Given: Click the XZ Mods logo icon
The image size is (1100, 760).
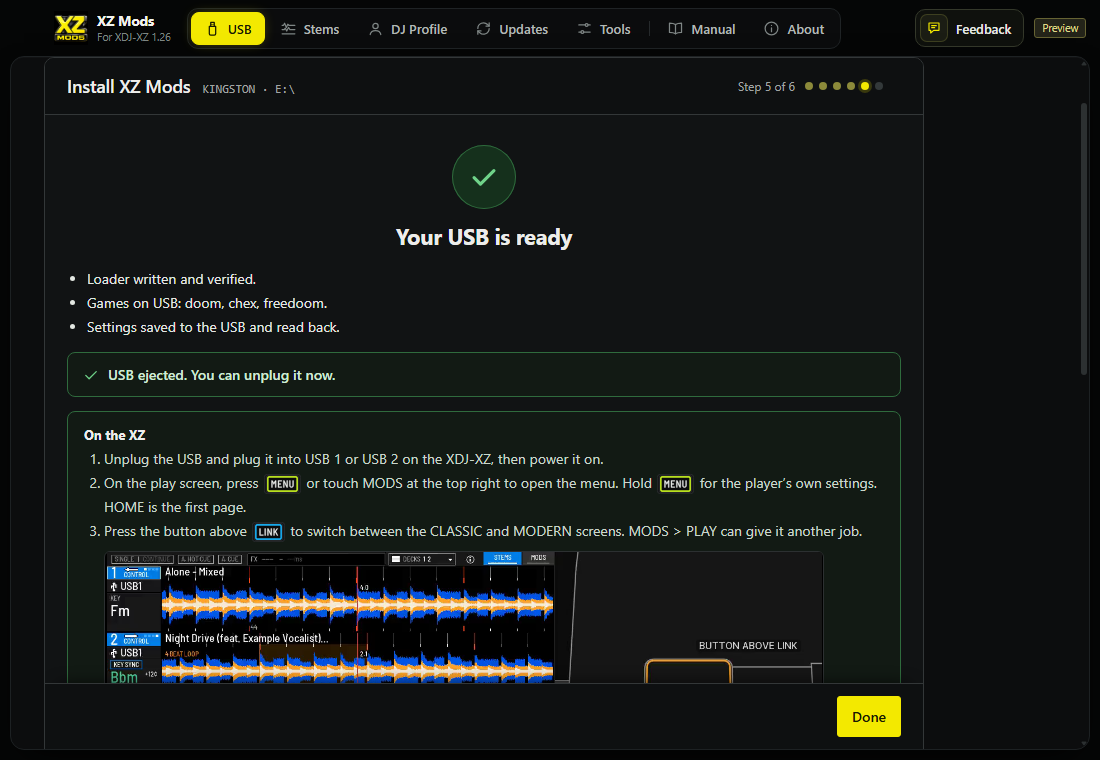Looking at the screenshot, I should point(71,28).
